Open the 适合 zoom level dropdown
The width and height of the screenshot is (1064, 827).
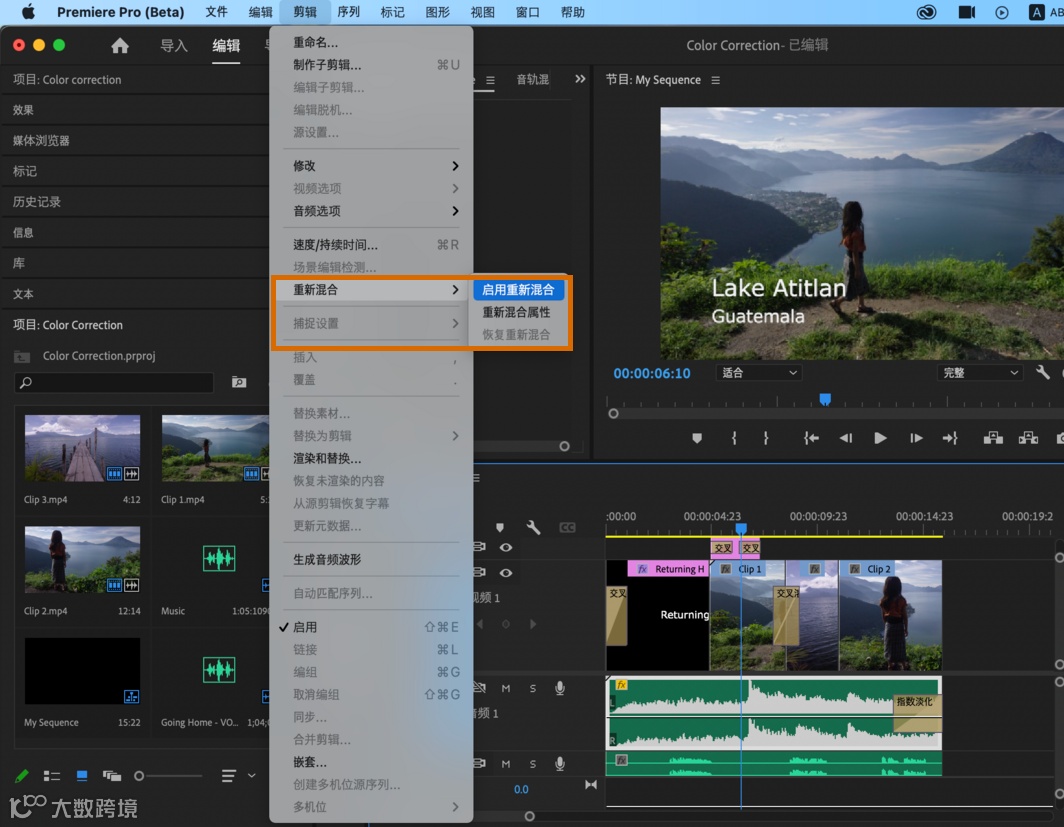coord(759,372)
